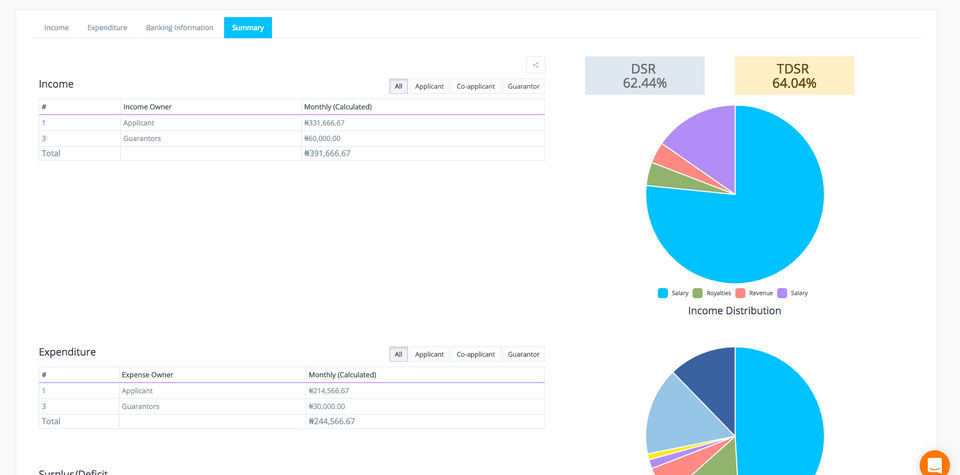Toggle purple Salary legend swatch
The width and height of the screenshot is (960, 475).
point(782,293)
